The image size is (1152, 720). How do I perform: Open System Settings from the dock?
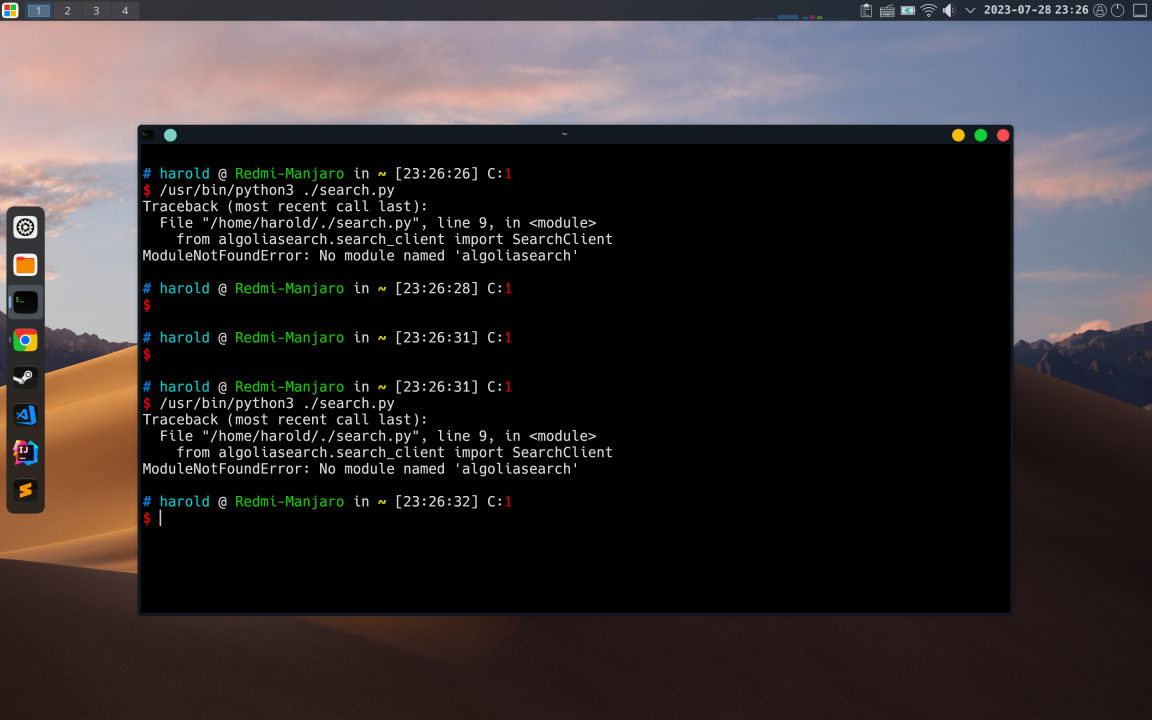click(x=25, y=228)
